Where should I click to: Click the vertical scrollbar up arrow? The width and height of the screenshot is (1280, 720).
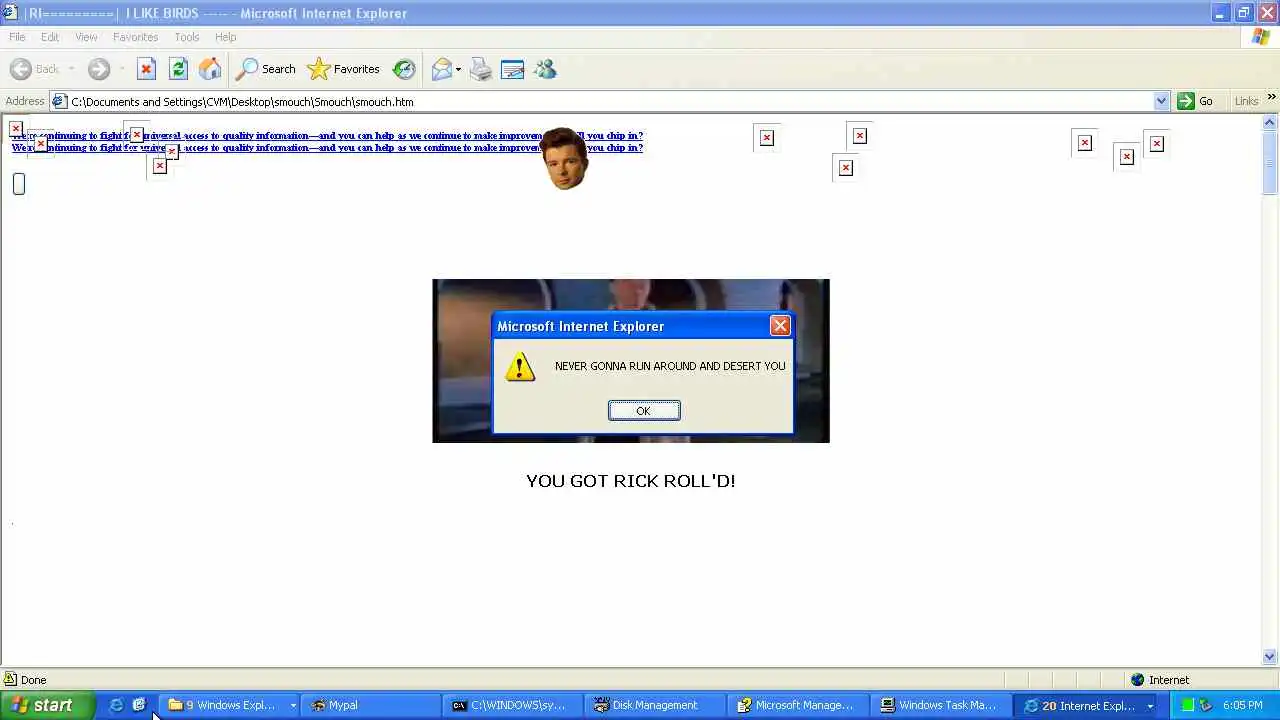[1270, 123]
